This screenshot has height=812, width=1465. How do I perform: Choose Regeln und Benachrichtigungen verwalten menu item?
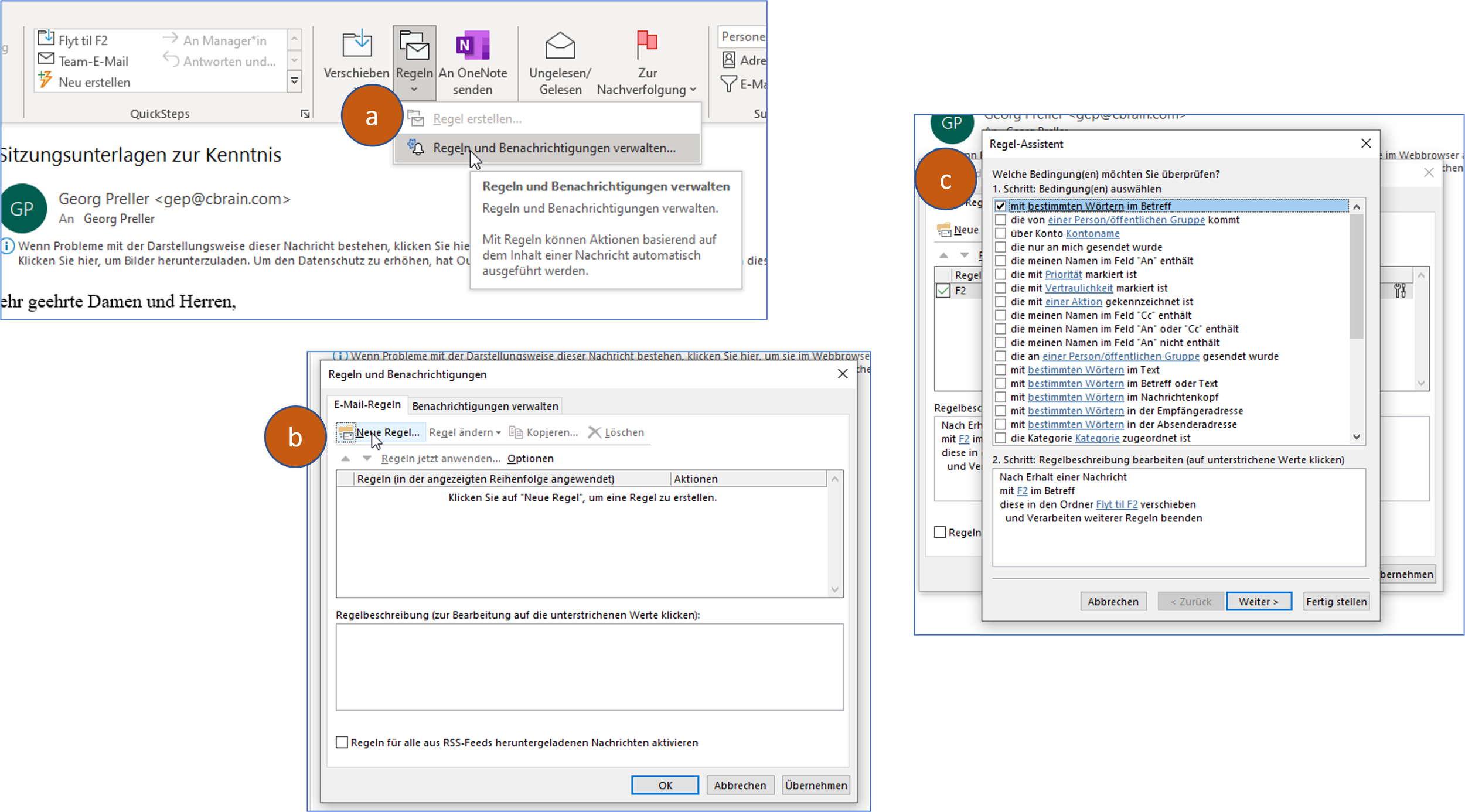point(553,148)
